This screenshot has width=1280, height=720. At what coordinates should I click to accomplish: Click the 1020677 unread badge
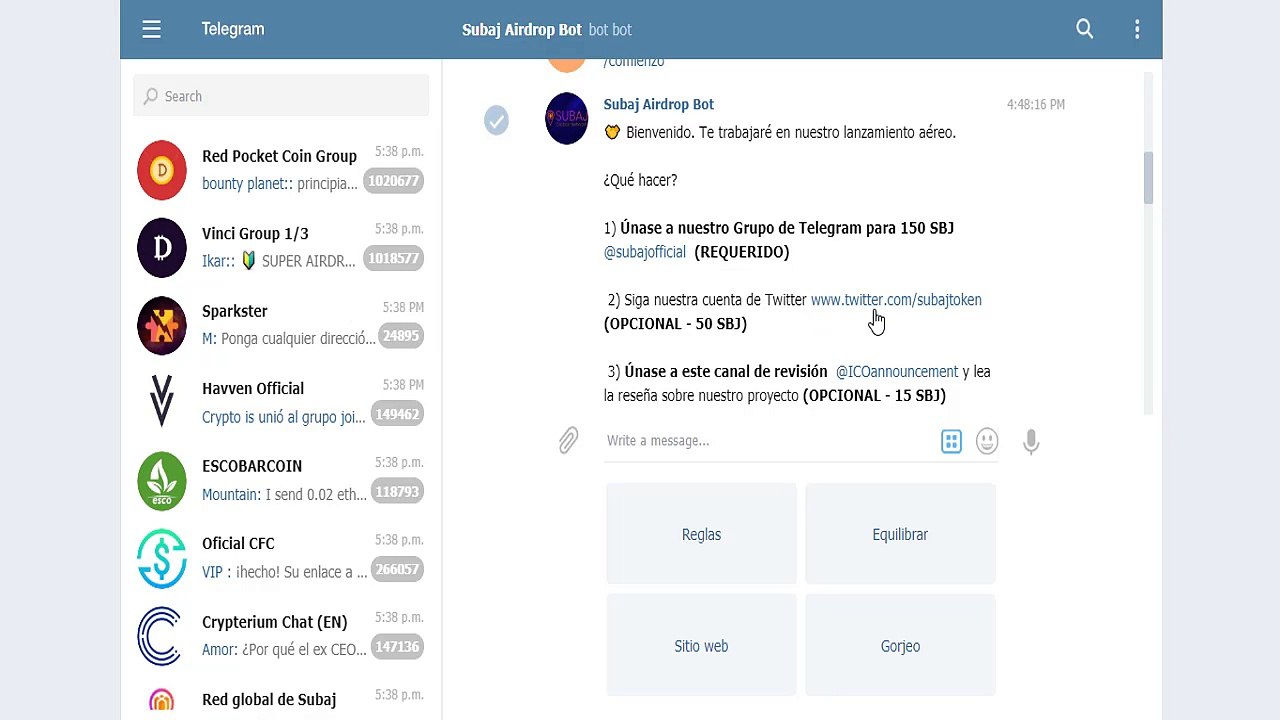393,181
